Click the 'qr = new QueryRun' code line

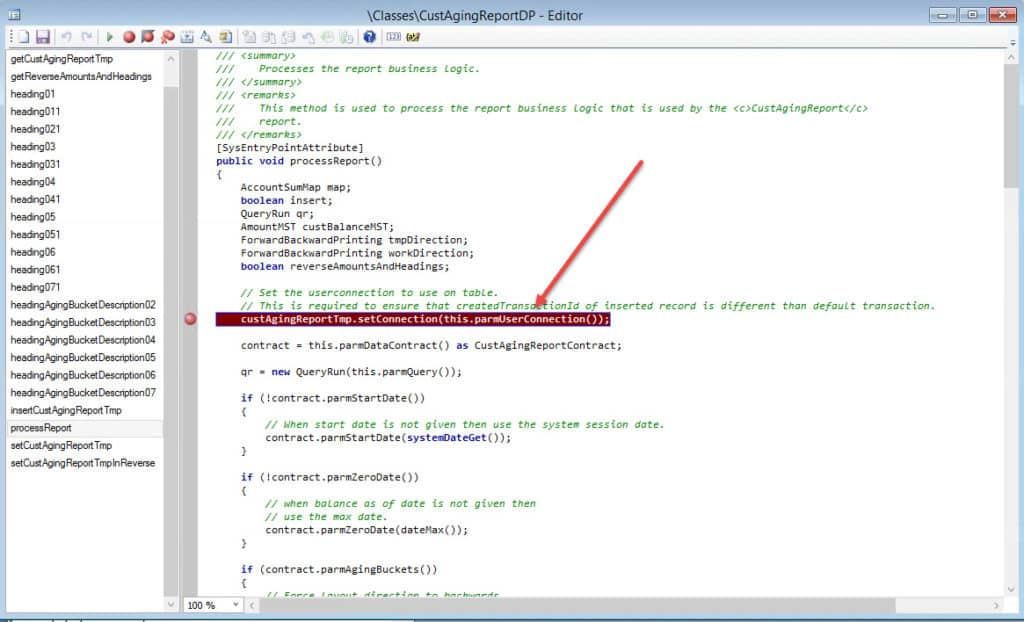351,372
